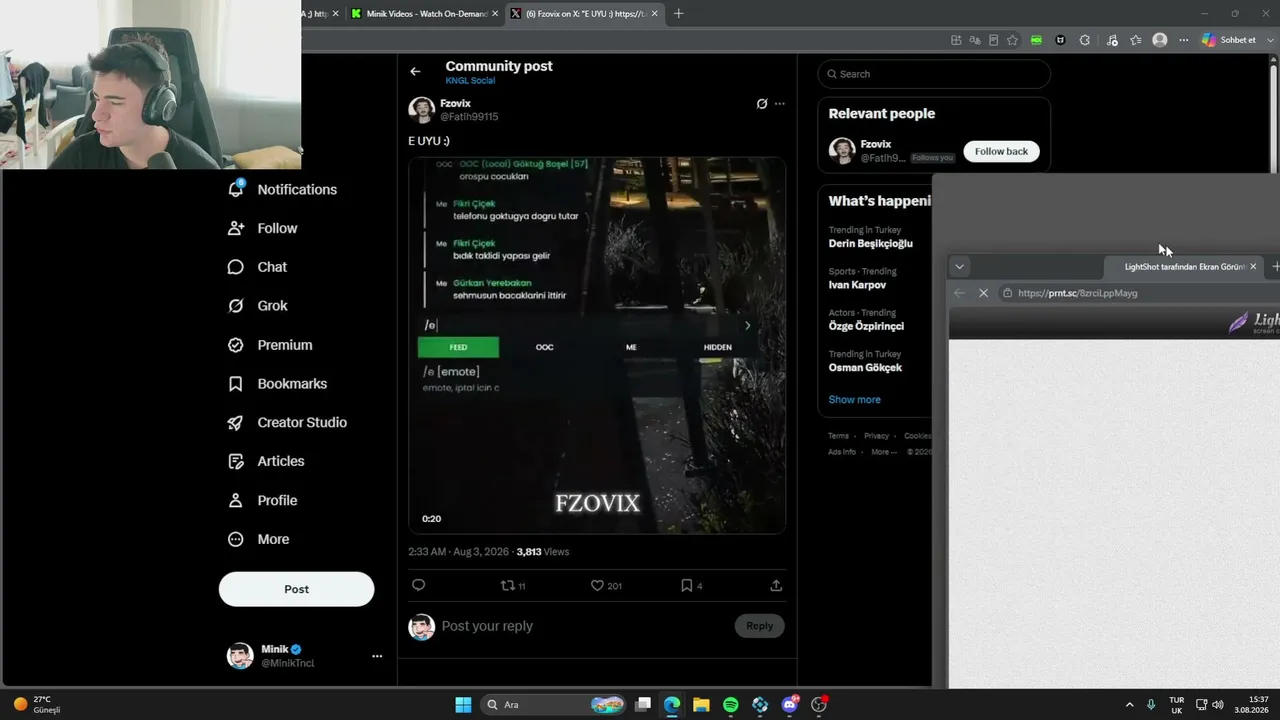This screenshot has height=720, width=1280.
Task: Select the LightShot tab in popup window
Action: tap(1182, 267)
